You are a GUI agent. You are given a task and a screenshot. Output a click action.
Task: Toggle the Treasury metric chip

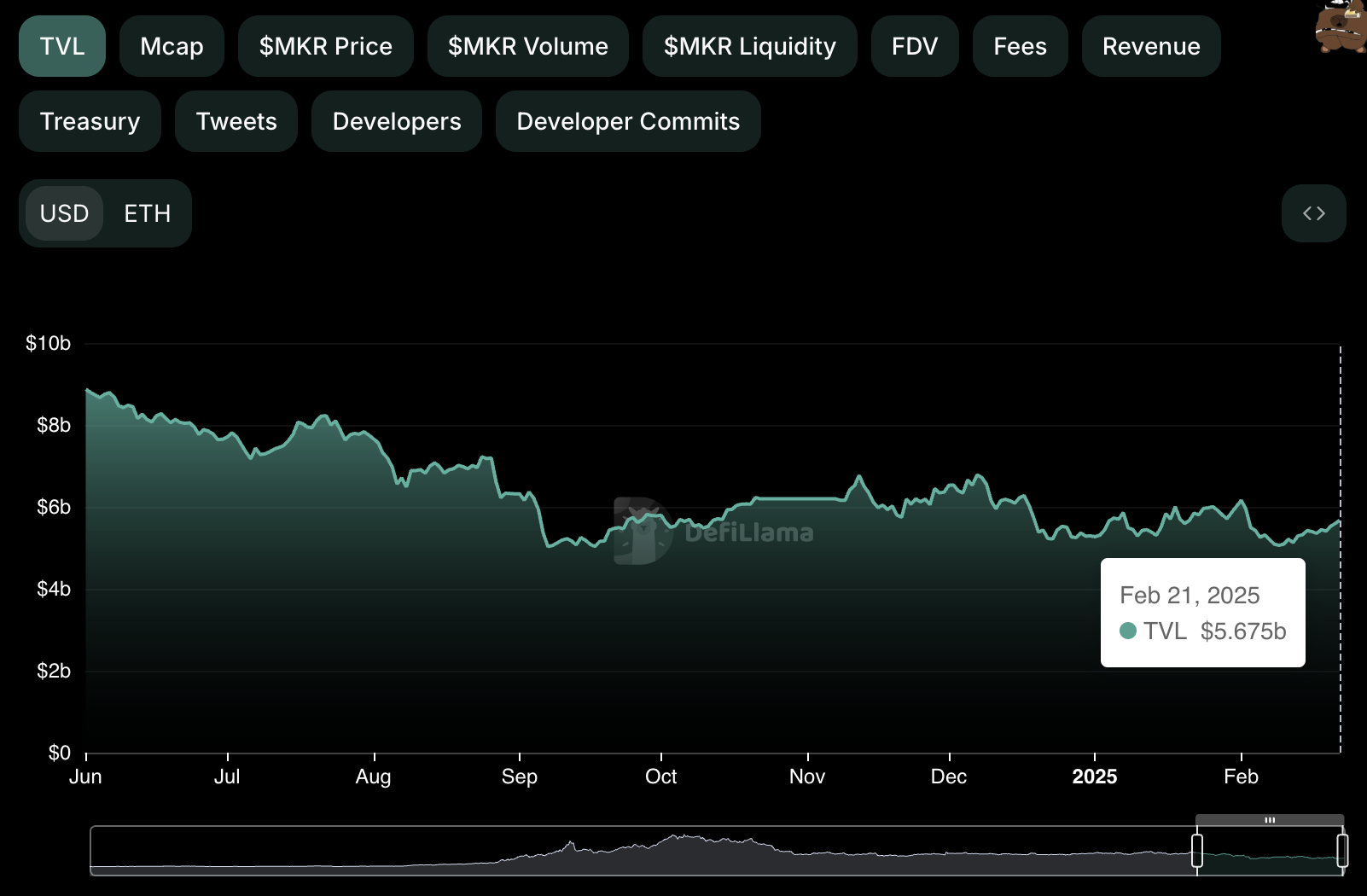click(x=90, y=121)
